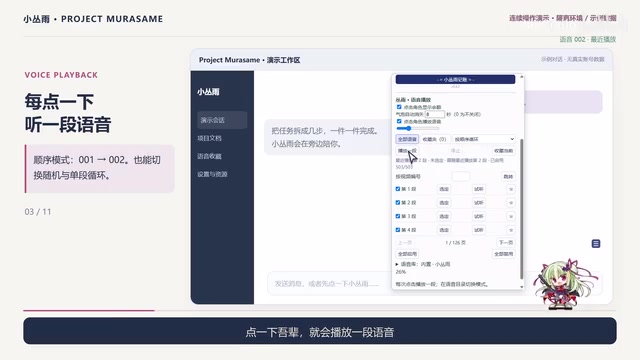Switch to the 全部语音 tab
Image resolution: width=640 pixels, height=360 pixels.
point(407,139)
